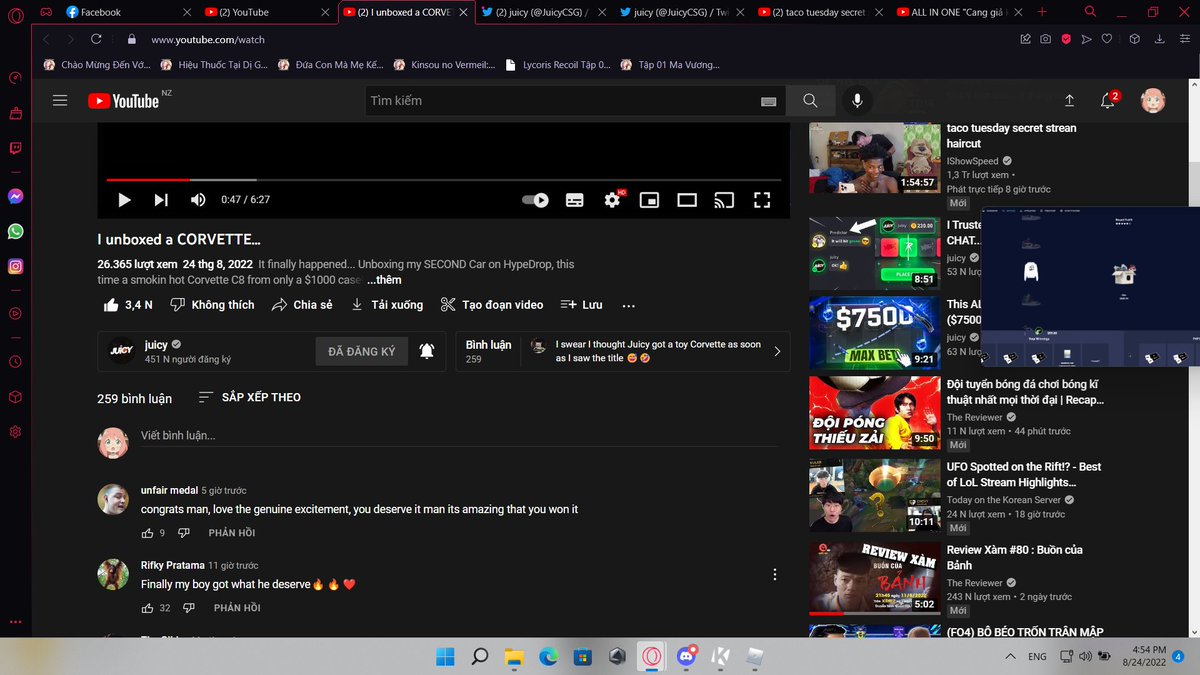Viewport: 1200px width, 675px height.
Task: Open video settings gear
Action: 612,200
